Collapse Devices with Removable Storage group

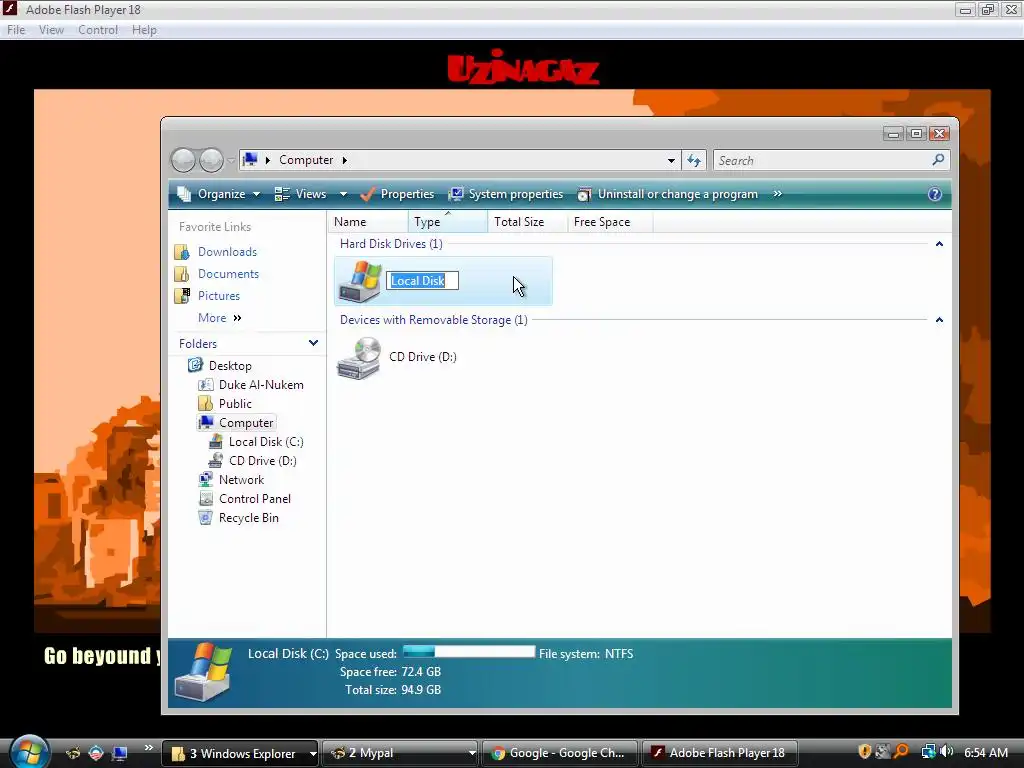[x=939, y=320]
